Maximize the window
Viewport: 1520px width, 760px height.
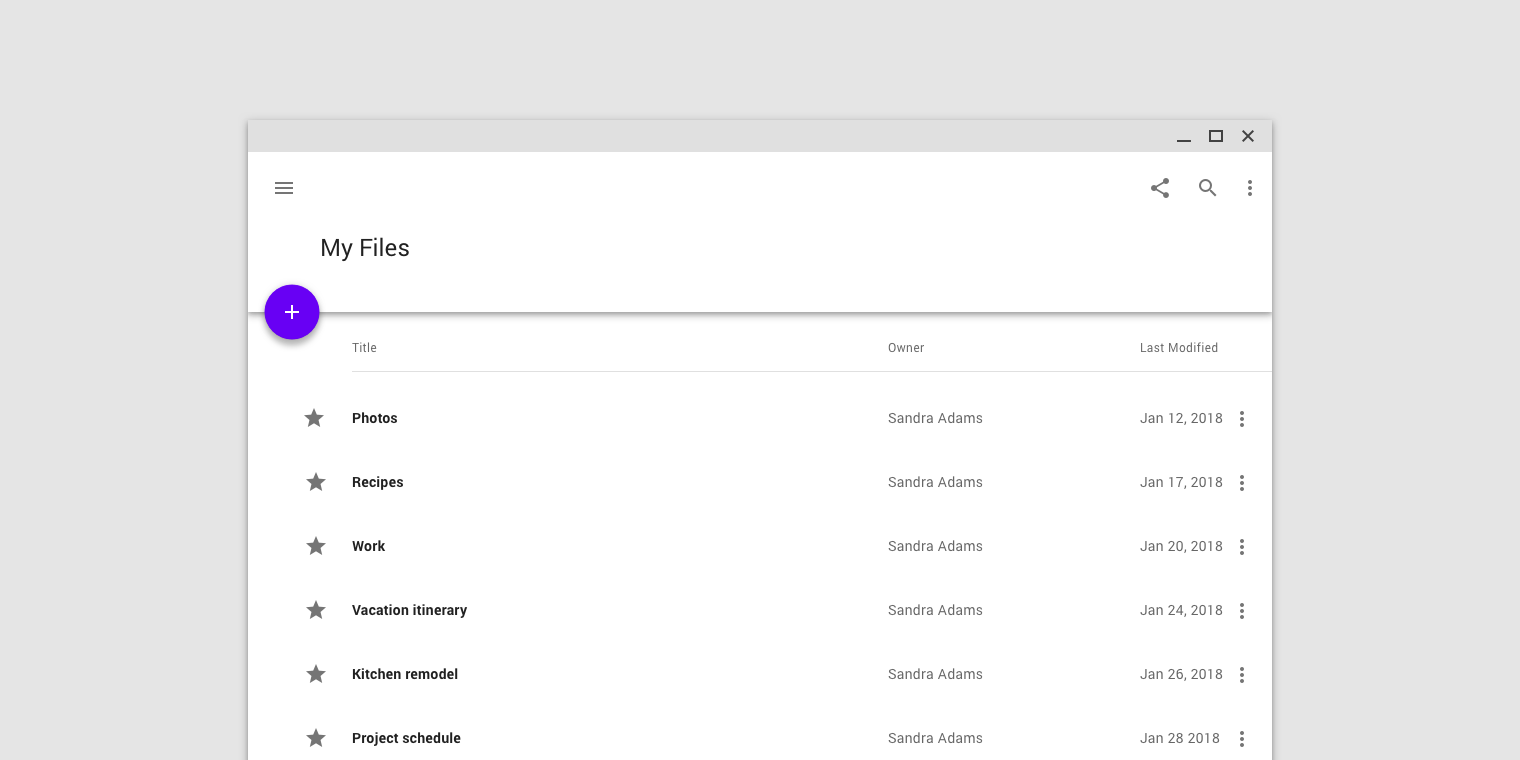coord(1216,136)
